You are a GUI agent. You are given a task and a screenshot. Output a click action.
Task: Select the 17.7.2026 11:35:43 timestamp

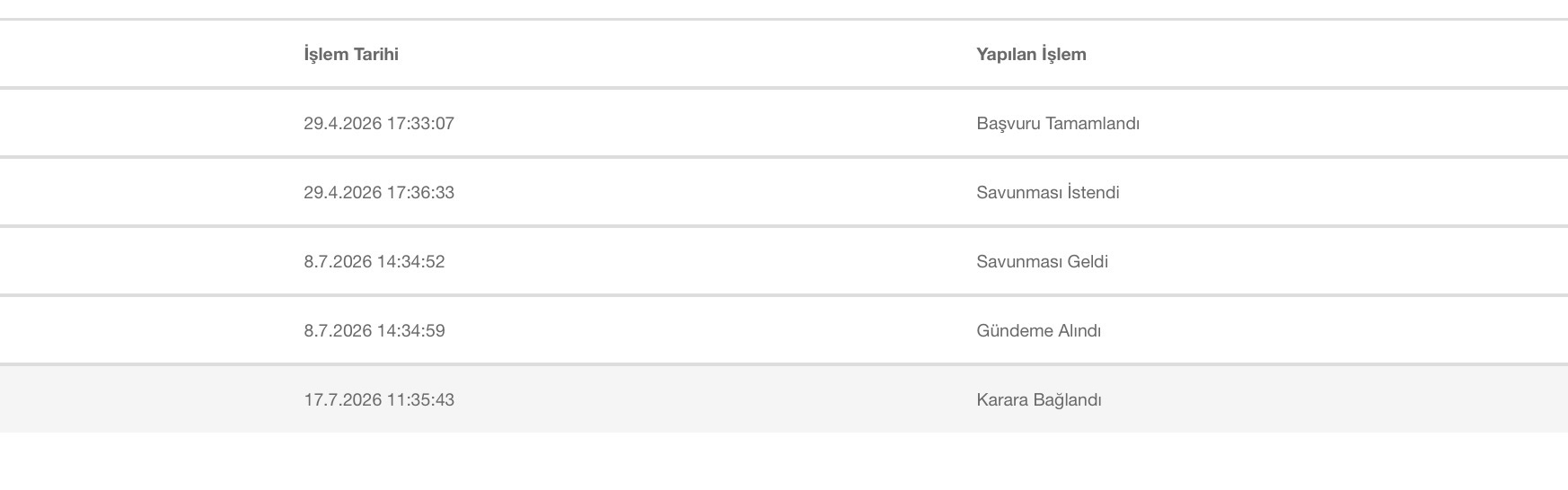coord(379,400)
